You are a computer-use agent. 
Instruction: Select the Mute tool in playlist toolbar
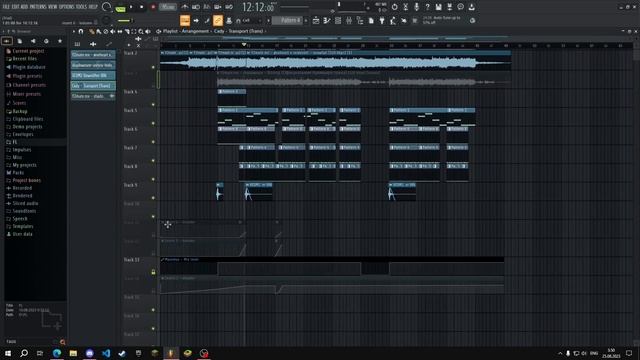(x=113, y=31)
